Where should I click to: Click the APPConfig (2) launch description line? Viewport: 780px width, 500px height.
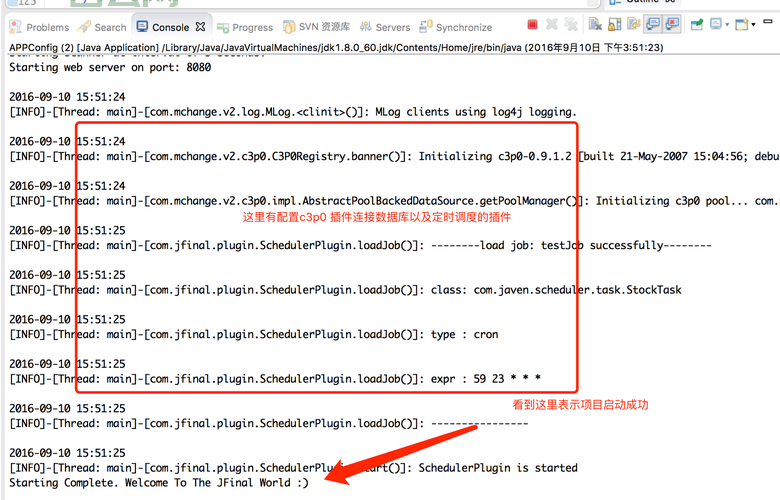336,48
